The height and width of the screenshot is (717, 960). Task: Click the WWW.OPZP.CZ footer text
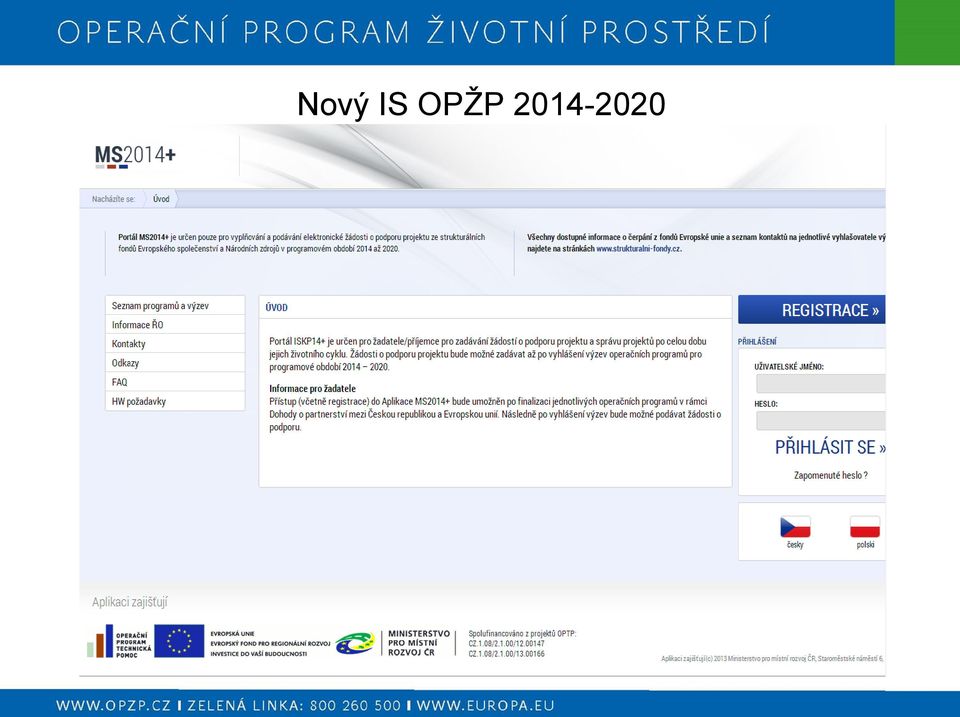click(114, 705)
